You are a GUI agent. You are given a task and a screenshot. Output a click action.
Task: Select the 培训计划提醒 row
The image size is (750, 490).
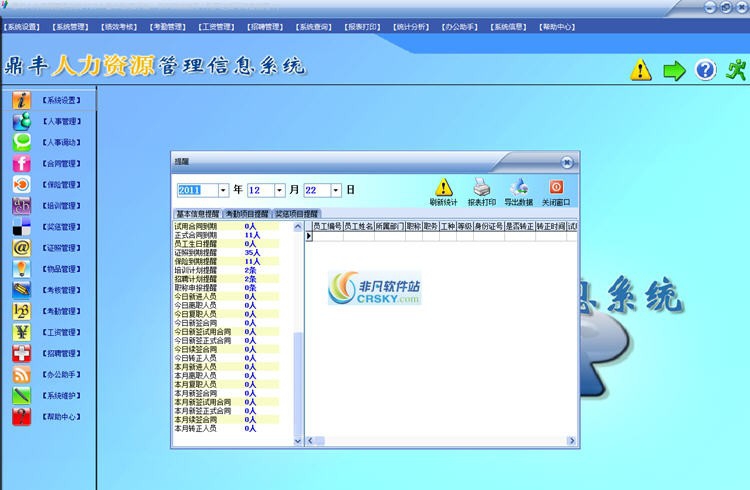click(226, 270)
